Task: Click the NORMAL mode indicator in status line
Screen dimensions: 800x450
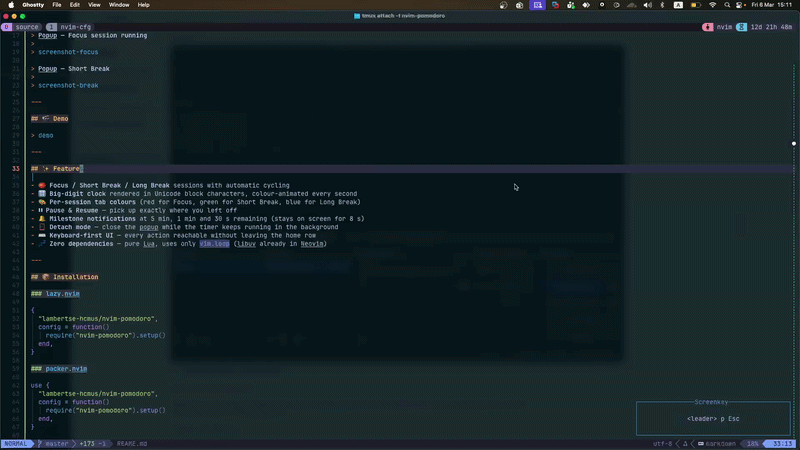Action: tap(15, 444)
